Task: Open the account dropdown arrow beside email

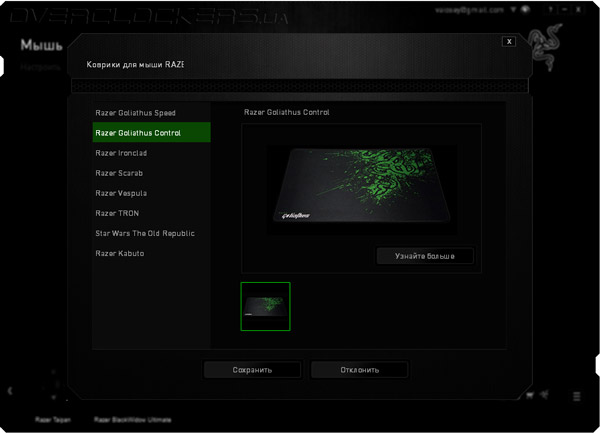Action: coord(513,10)
